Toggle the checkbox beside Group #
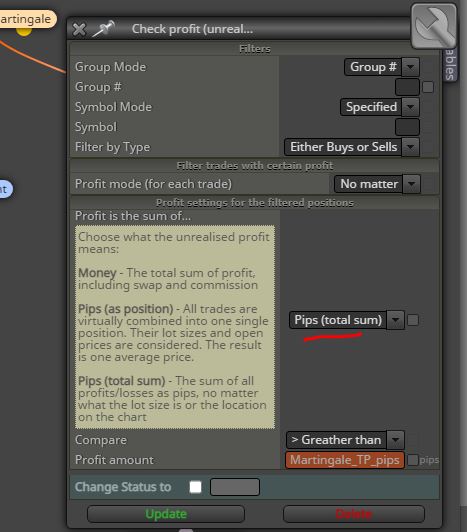The image size is (467, 532). click(428, 87)
